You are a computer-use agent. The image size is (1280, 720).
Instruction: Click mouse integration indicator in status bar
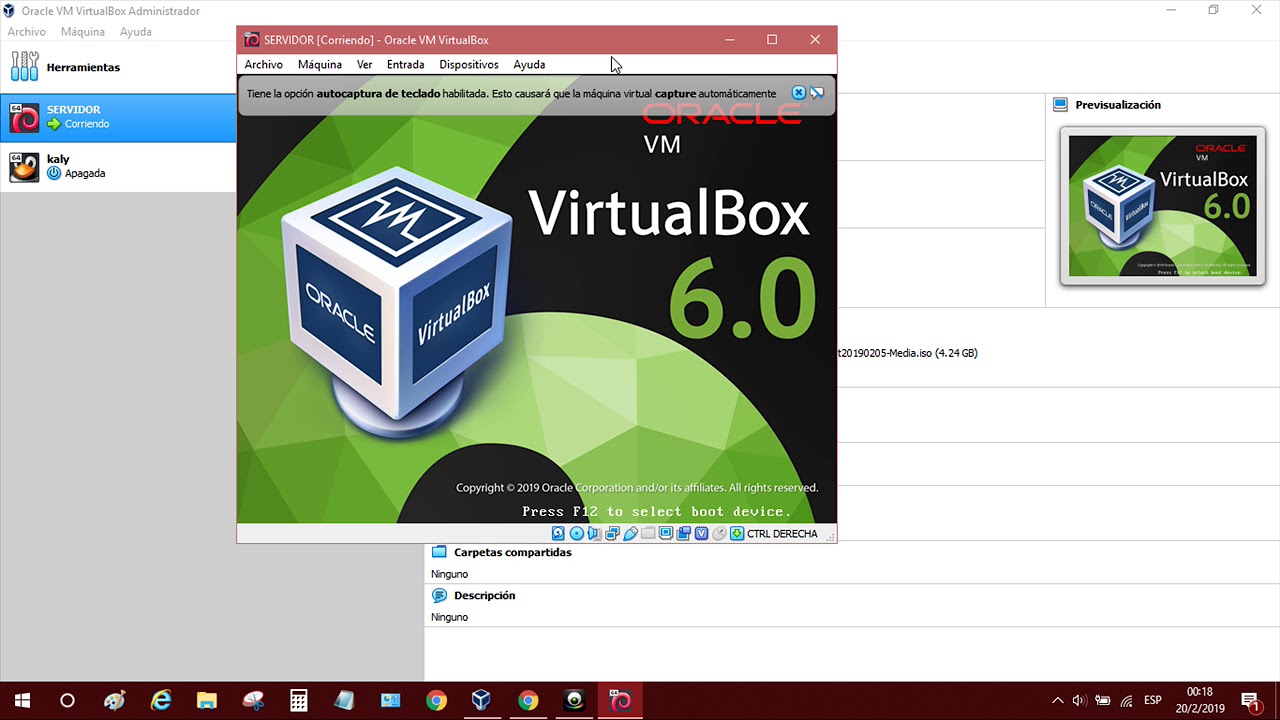(719, 534)
